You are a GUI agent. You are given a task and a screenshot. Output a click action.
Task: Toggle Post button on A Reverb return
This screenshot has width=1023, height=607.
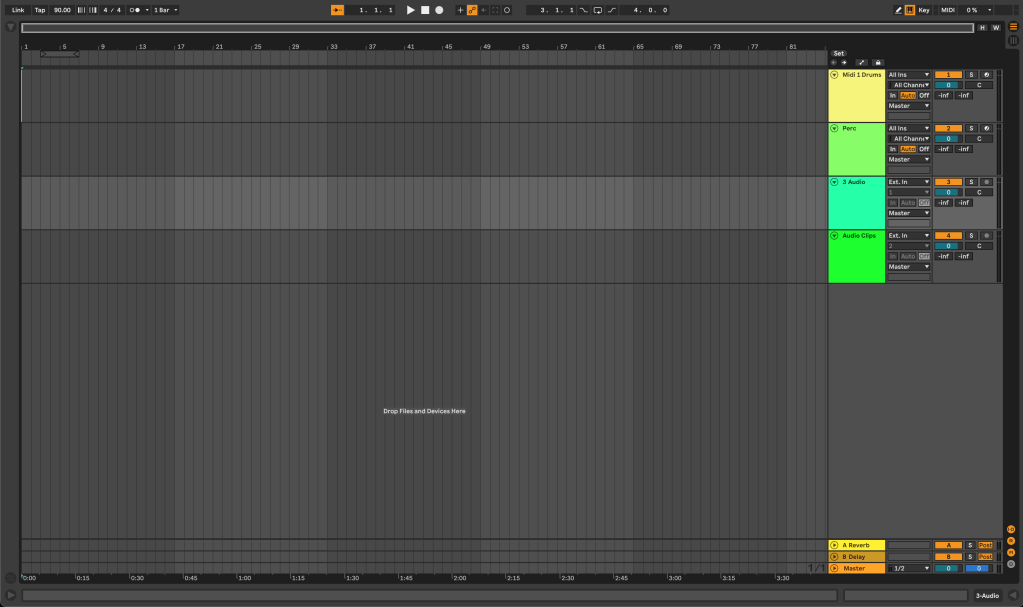(x=986, y=545)
